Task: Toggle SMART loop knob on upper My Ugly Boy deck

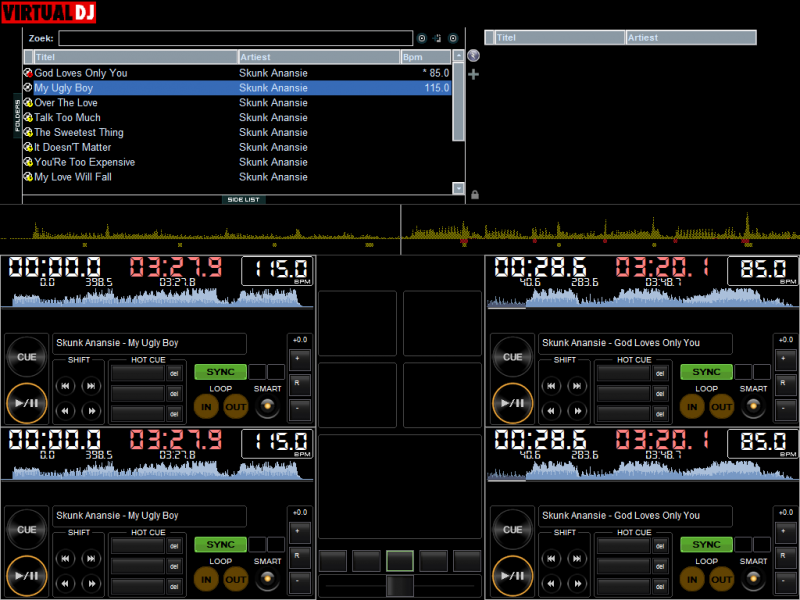Action: pyautogui.click(x=267, y=407)
